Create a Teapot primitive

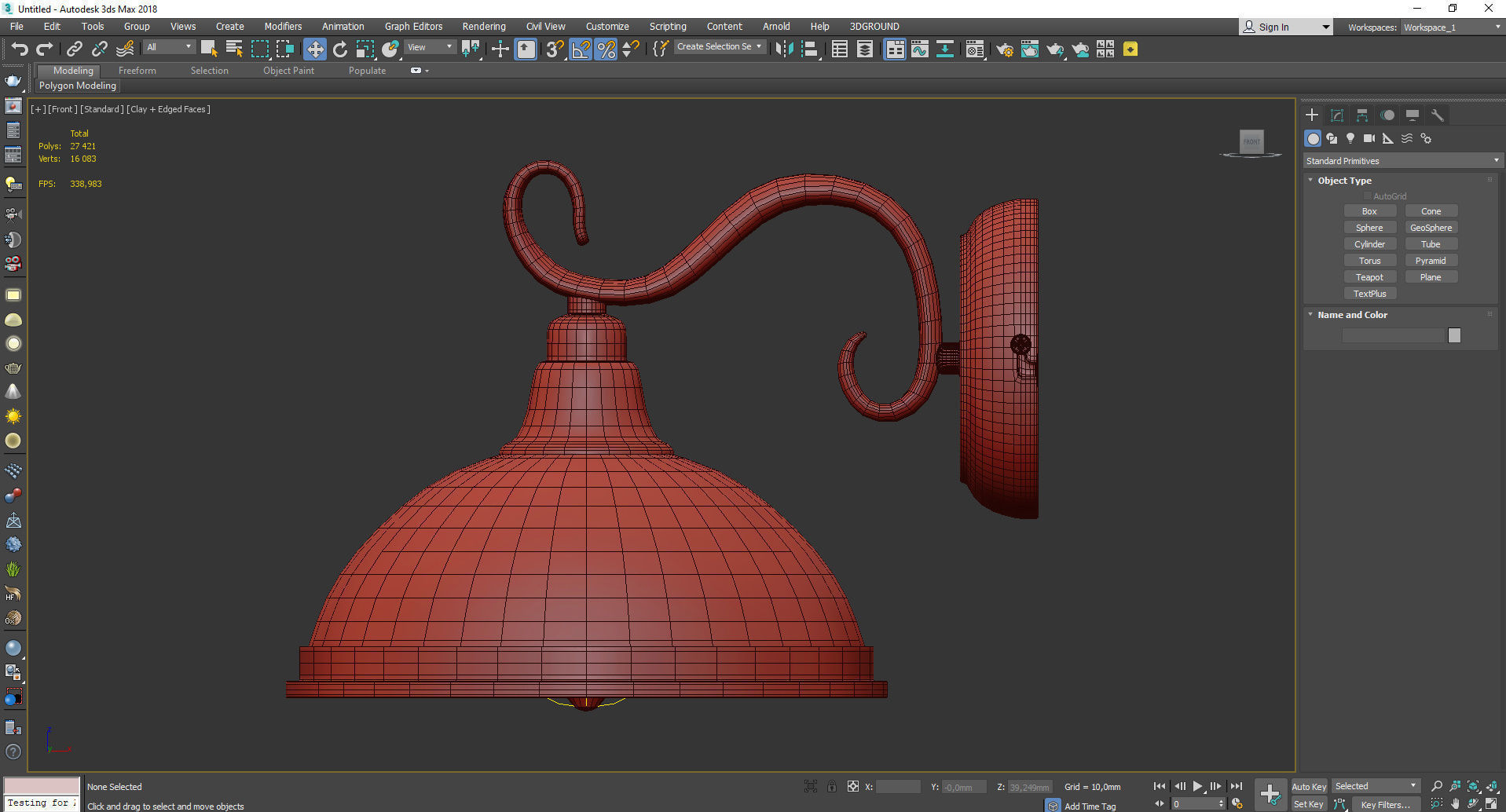coord(1369,277)
